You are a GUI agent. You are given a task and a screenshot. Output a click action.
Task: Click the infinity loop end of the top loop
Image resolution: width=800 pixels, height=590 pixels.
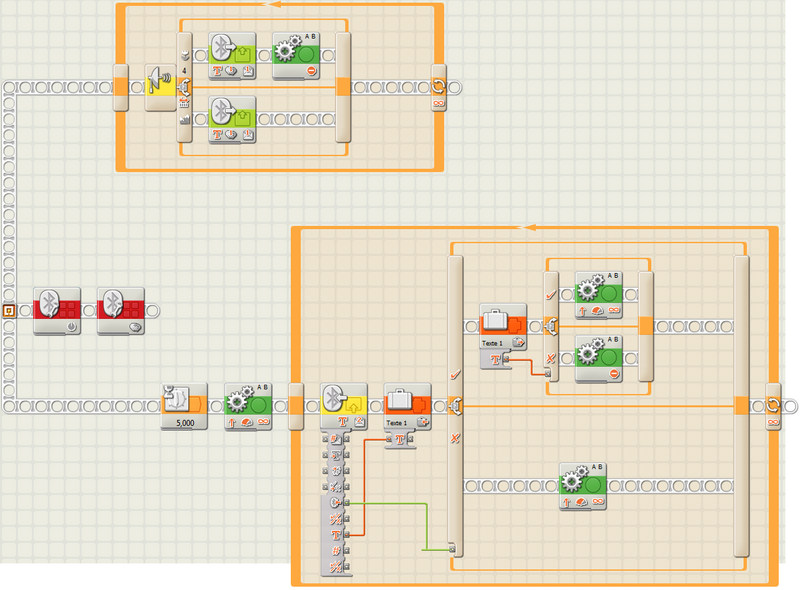438,87
